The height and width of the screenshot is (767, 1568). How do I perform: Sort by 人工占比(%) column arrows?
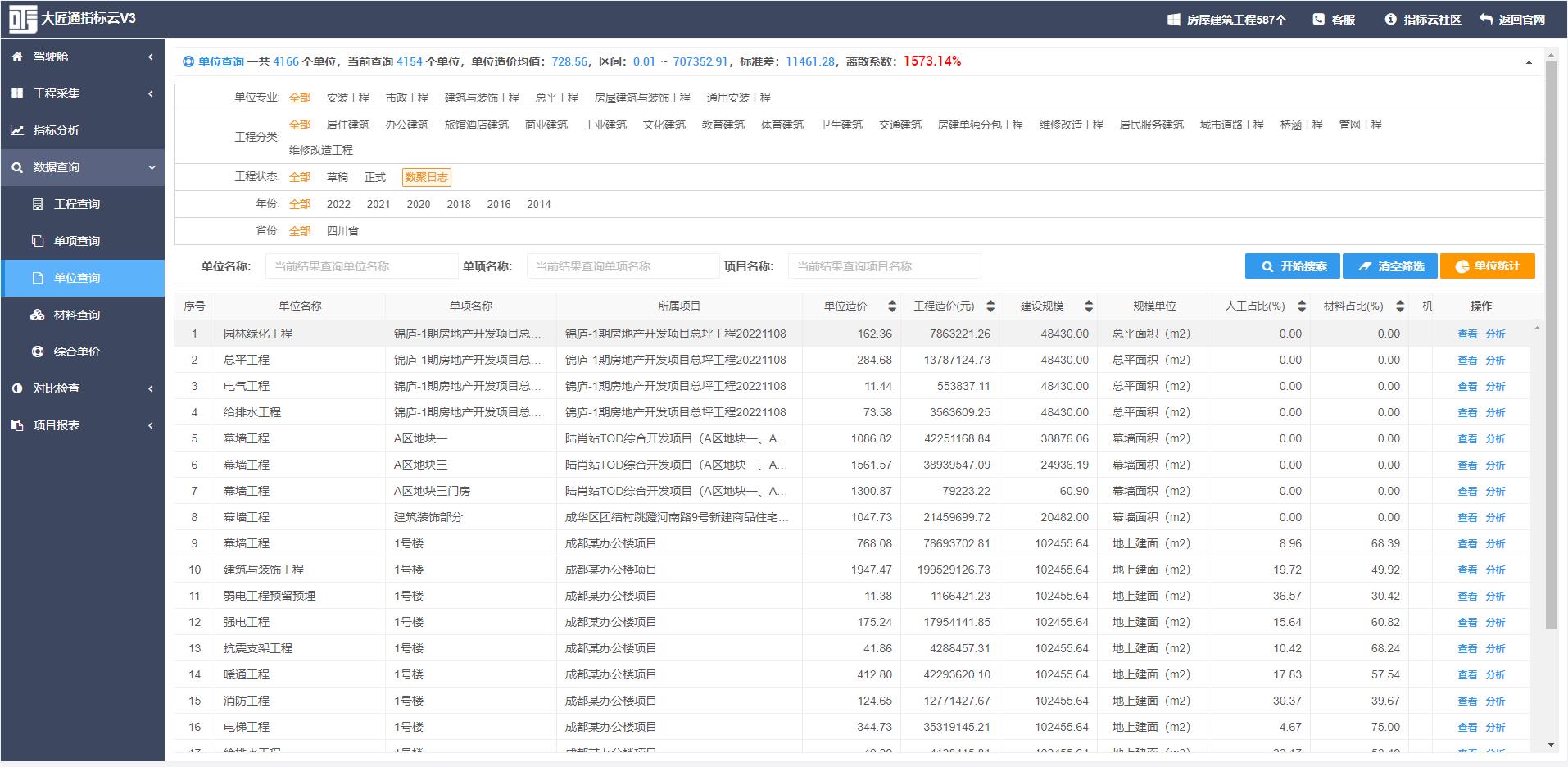1302,306
